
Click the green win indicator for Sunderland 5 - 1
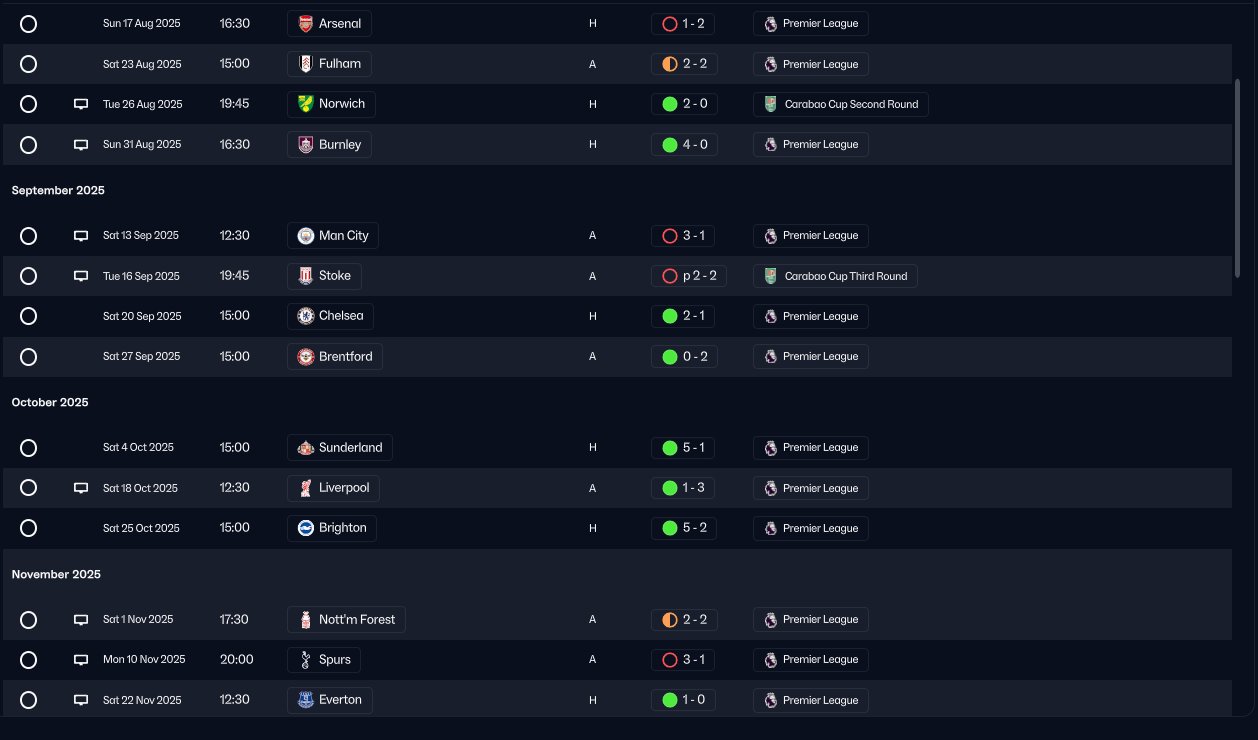pyautogui.click(x=670, y=448)
